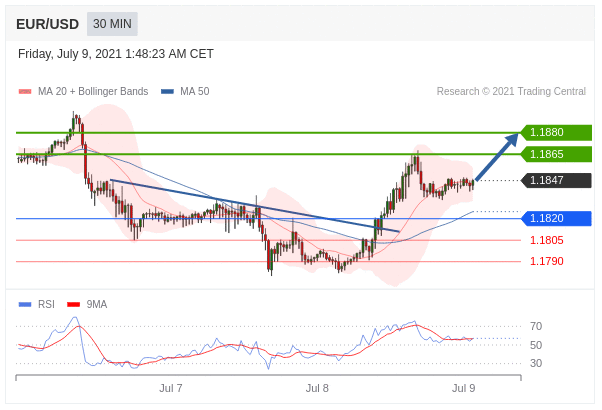Click the 9MA legend red marker
The width and height of the screenshot is (602, 410).
(73, 305)
